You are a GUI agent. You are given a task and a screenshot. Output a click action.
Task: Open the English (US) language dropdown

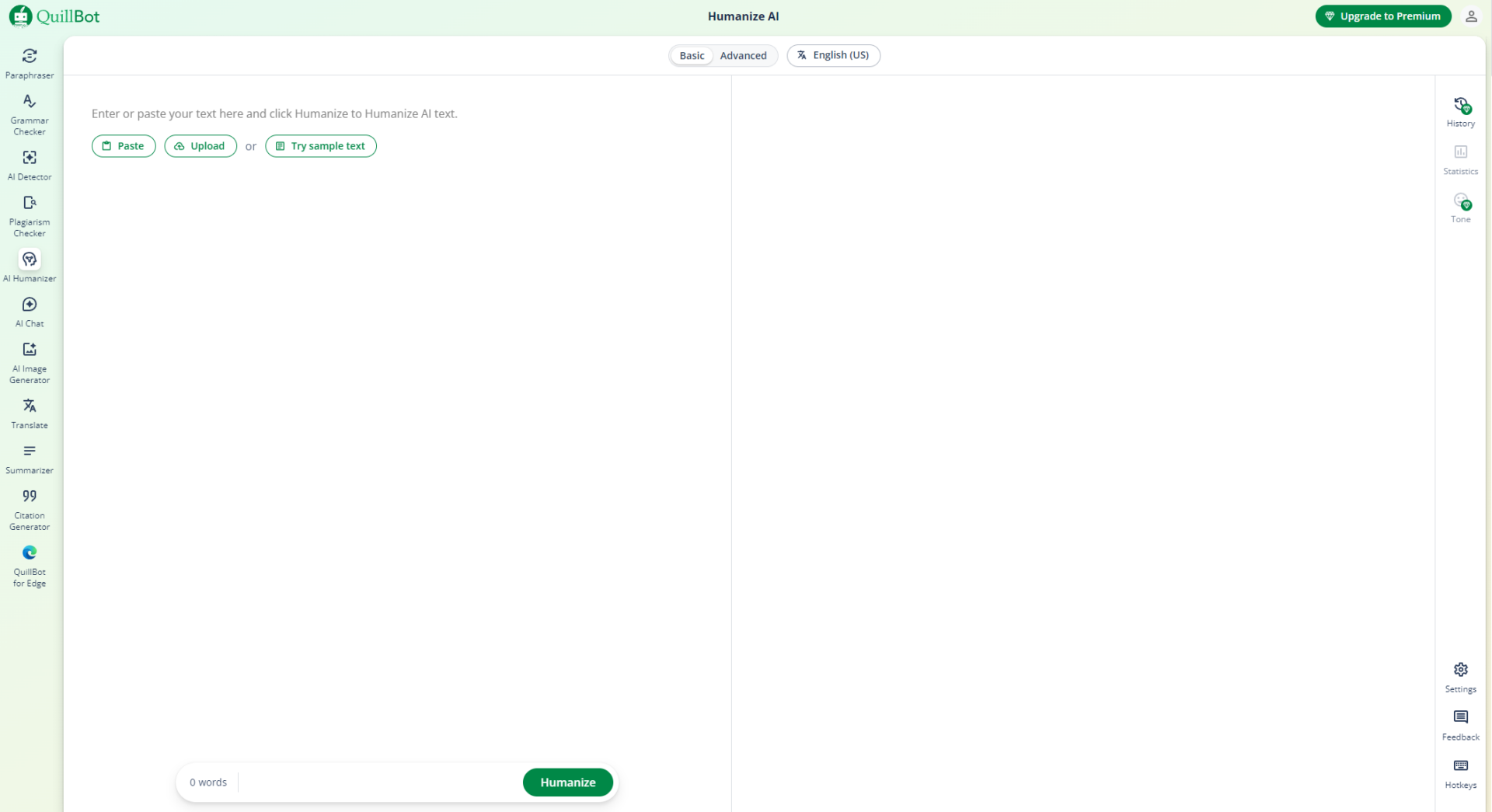(x=833, y=55)
